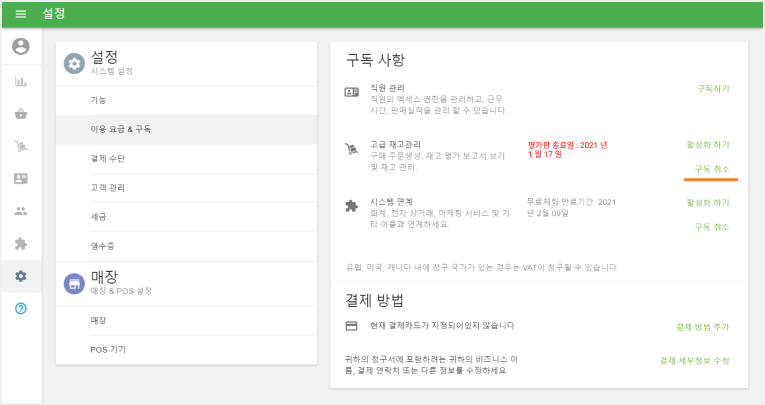Click the 결제 세부정보 수정 link
This screenshot has width=765, height=405.
(695, 361)
